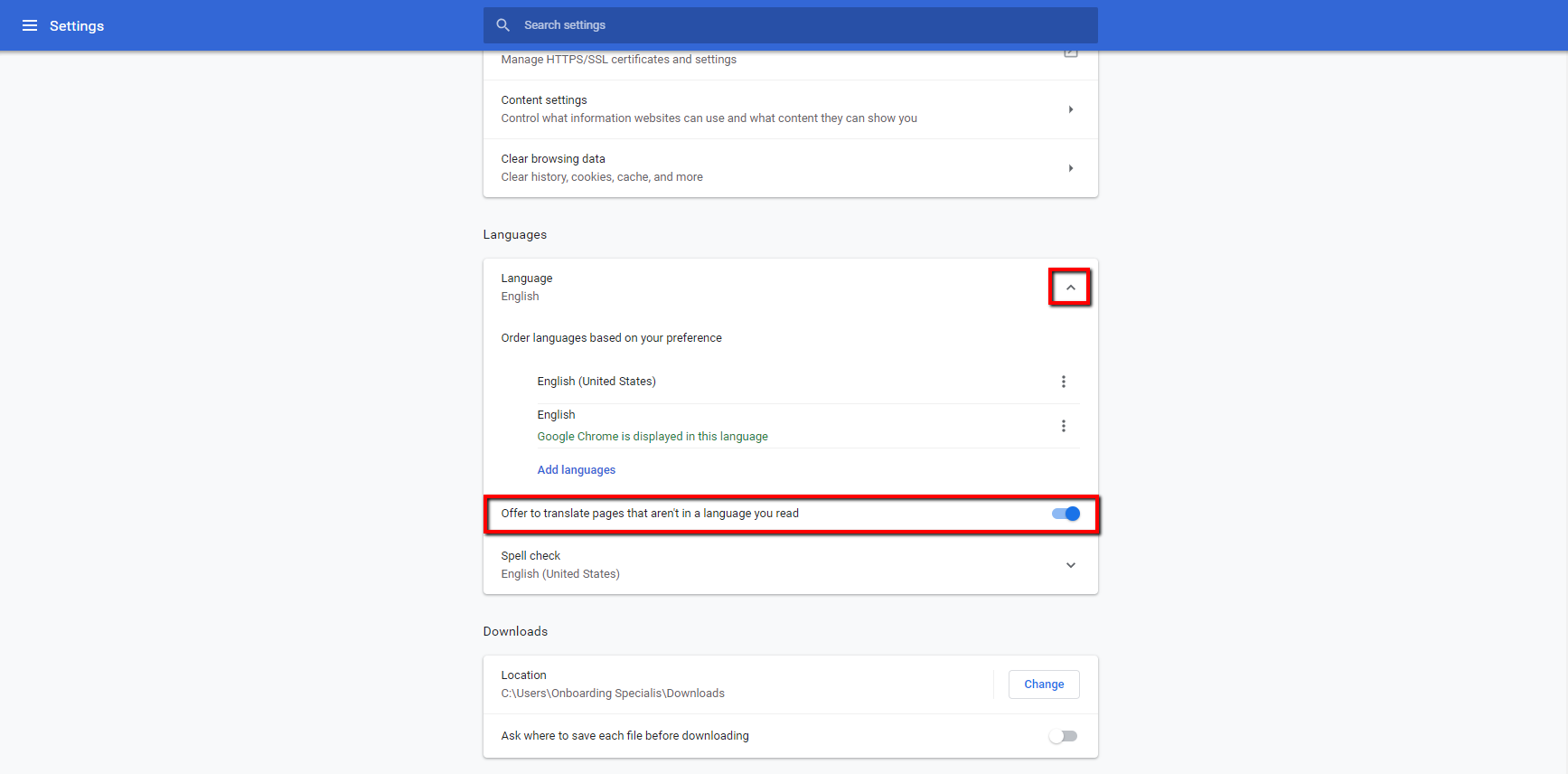Click the Content settings row title

pos(544,100)
